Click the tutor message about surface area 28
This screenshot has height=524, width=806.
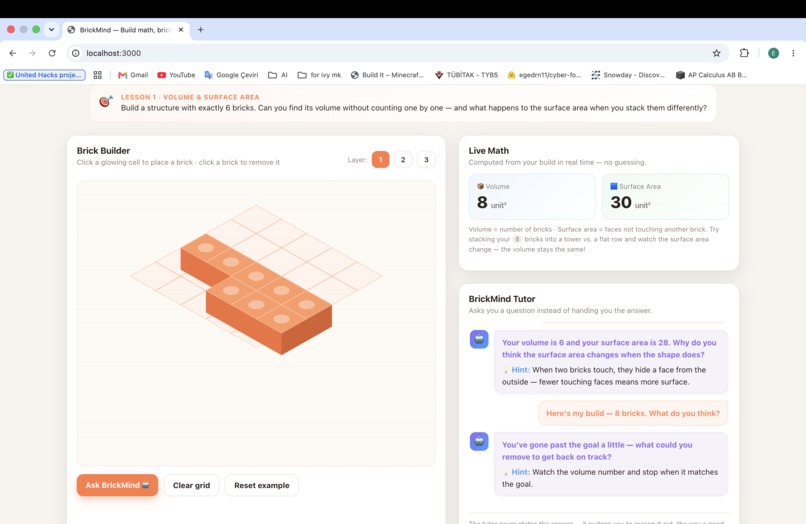click(611, 362)
